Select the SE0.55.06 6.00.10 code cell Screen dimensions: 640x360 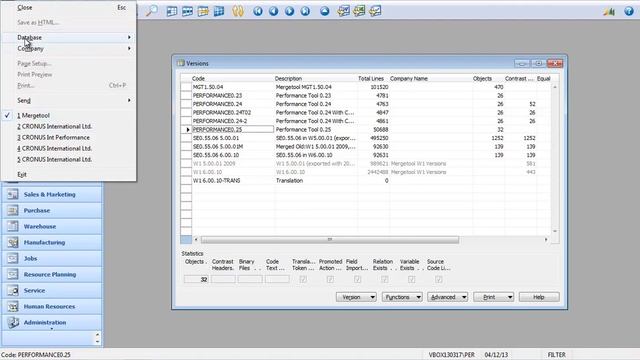point(233,155)
